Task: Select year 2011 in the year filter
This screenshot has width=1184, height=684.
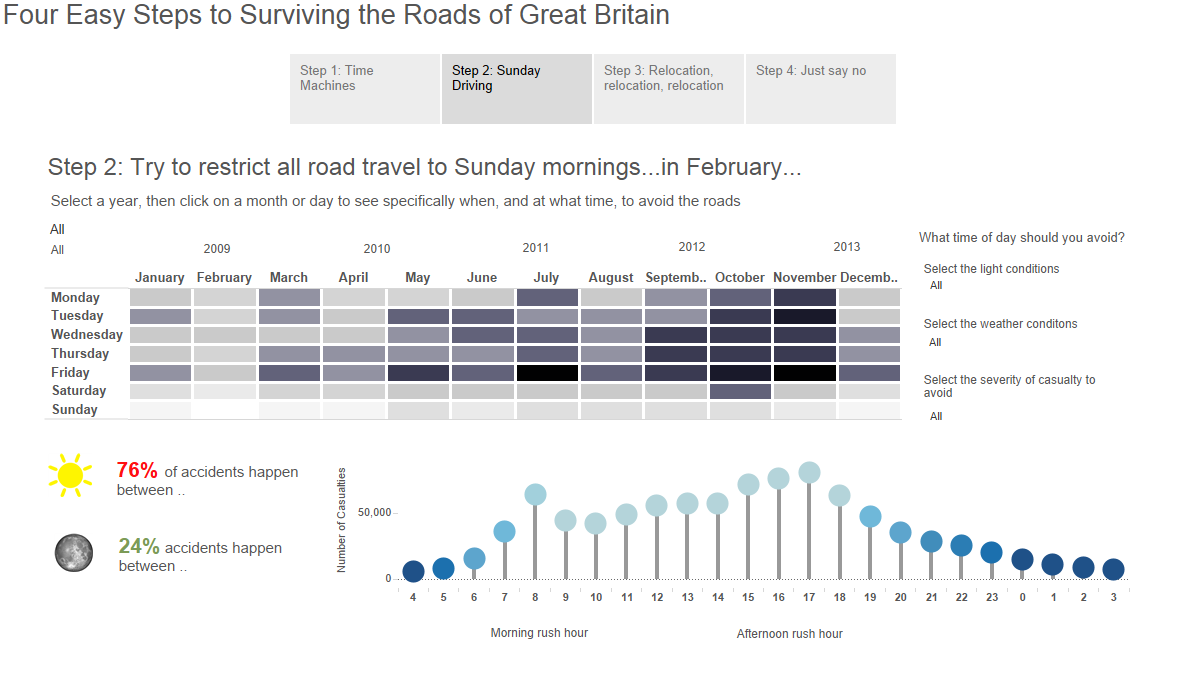Action: tap(535, 248)
